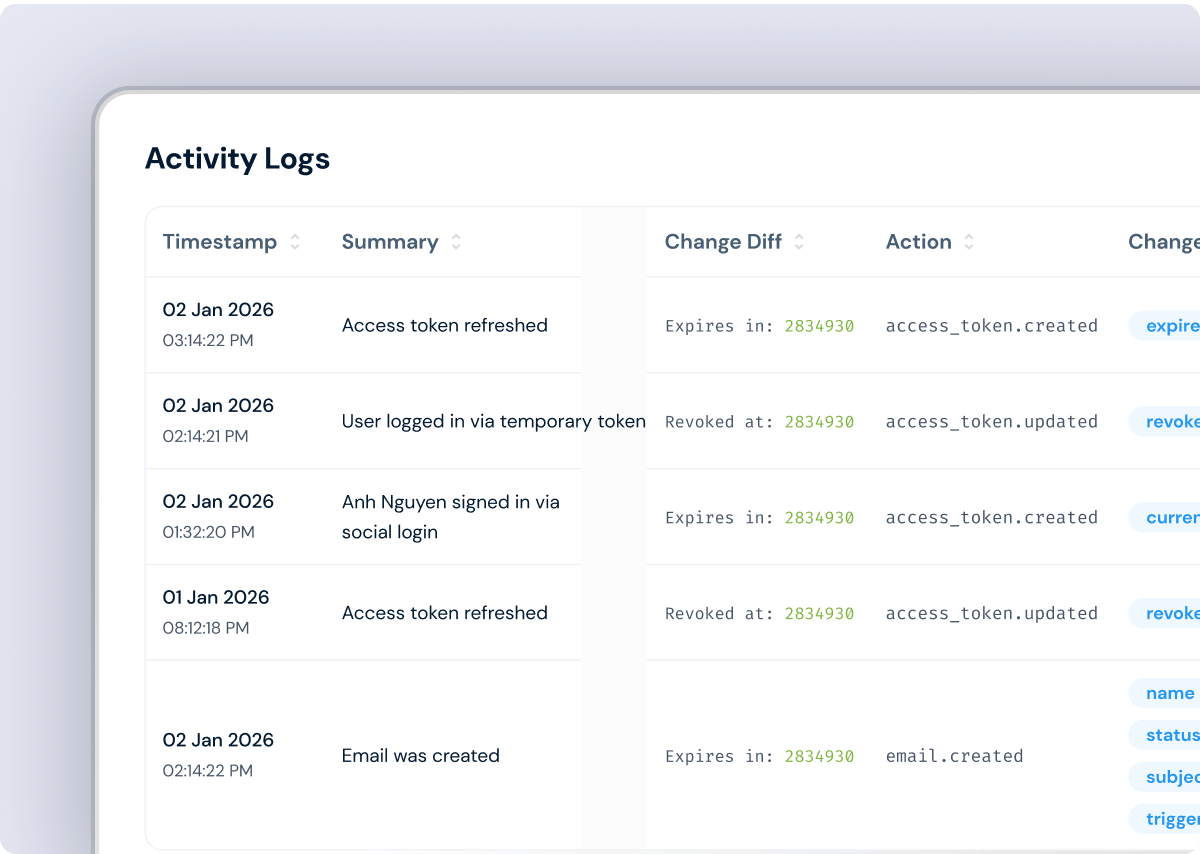This screenshot has height=854, width=1200.
Task: Click 'Access token refreshed' in 01 Jan 2026 row
Action: [x=445, y=613]
